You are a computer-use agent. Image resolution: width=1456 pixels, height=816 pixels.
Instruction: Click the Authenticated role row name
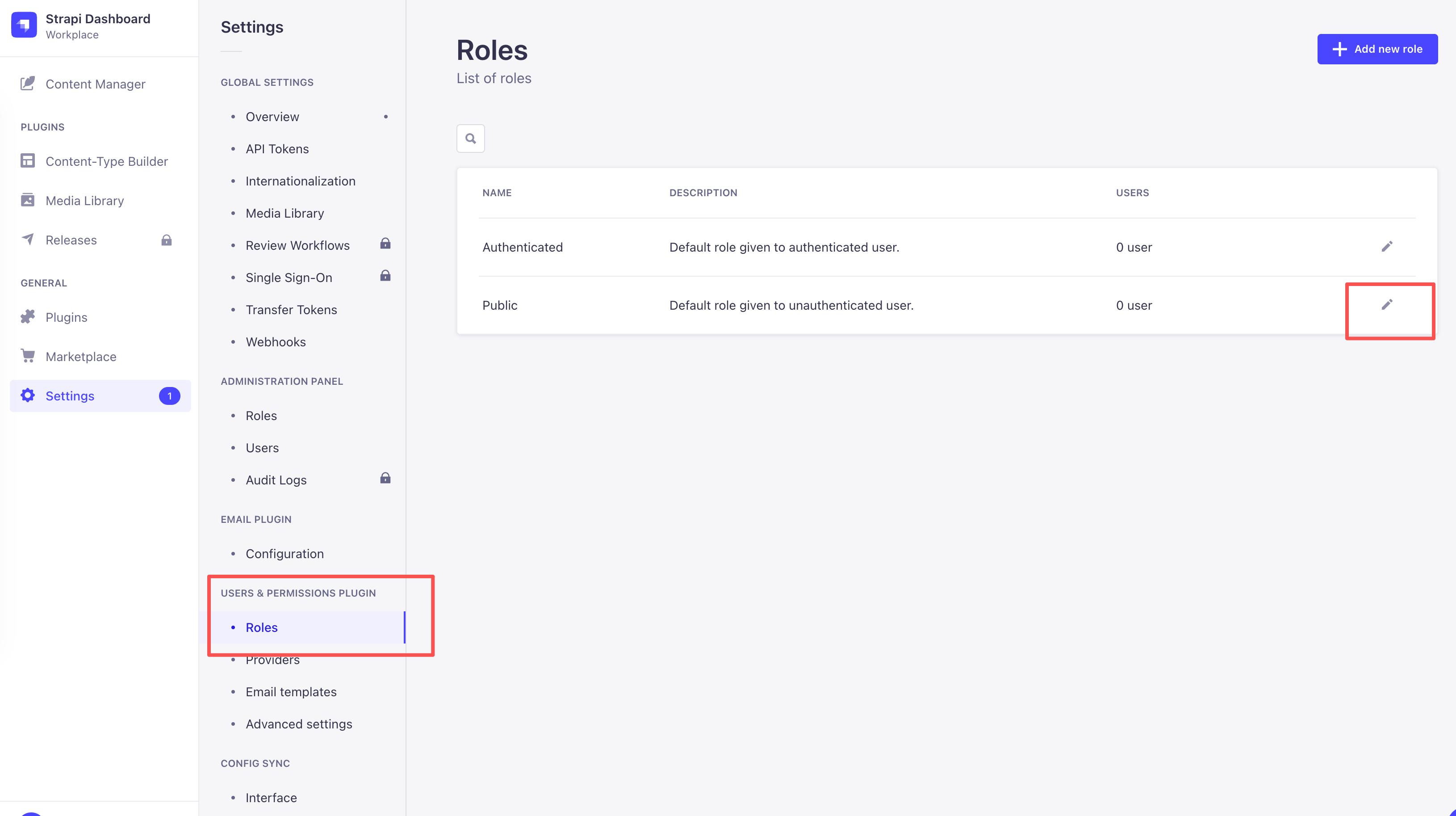coord(522,247)
